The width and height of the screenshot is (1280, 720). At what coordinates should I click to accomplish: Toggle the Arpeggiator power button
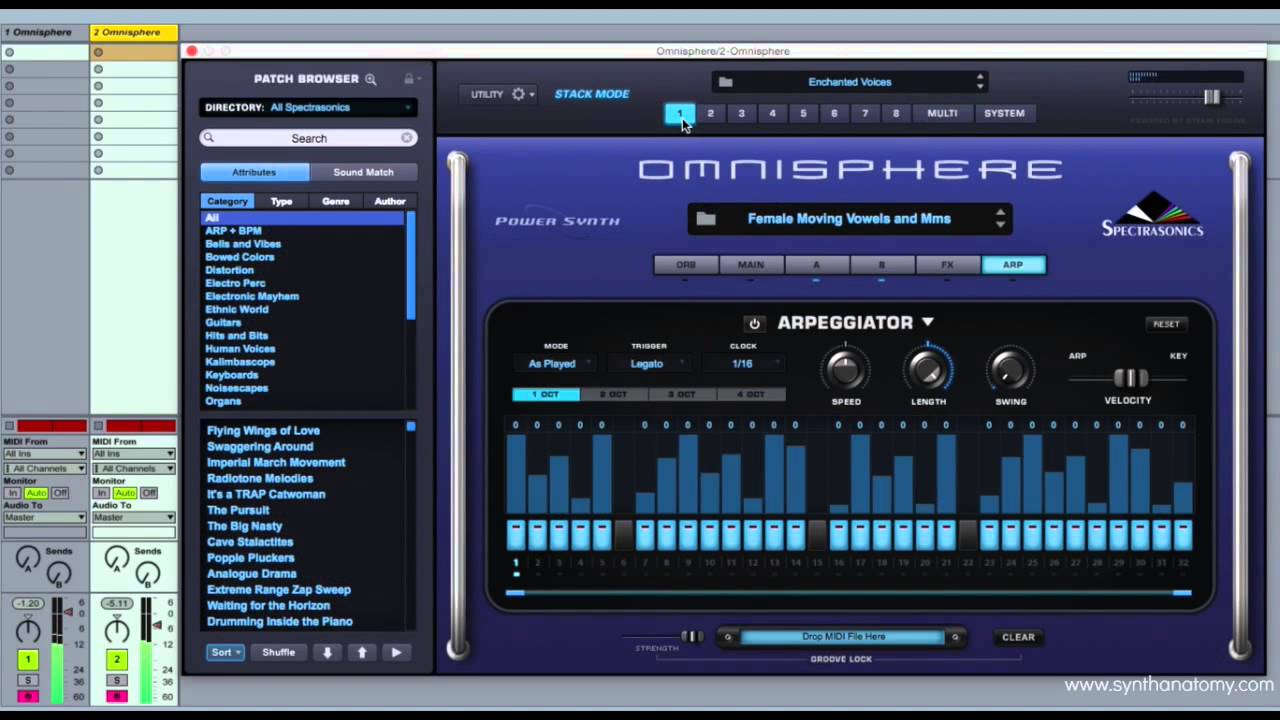point(754,323)
